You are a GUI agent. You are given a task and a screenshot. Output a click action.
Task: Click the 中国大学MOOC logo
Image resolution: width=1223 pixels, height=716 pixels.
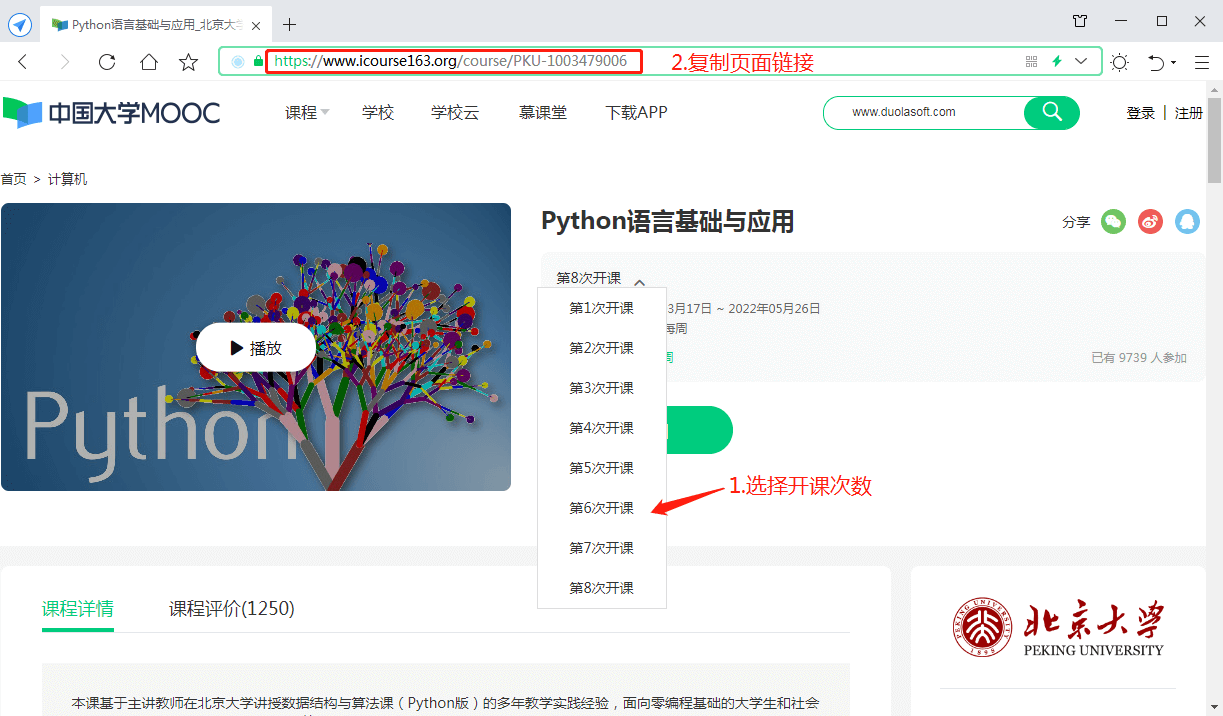click(x=112, y=113)
